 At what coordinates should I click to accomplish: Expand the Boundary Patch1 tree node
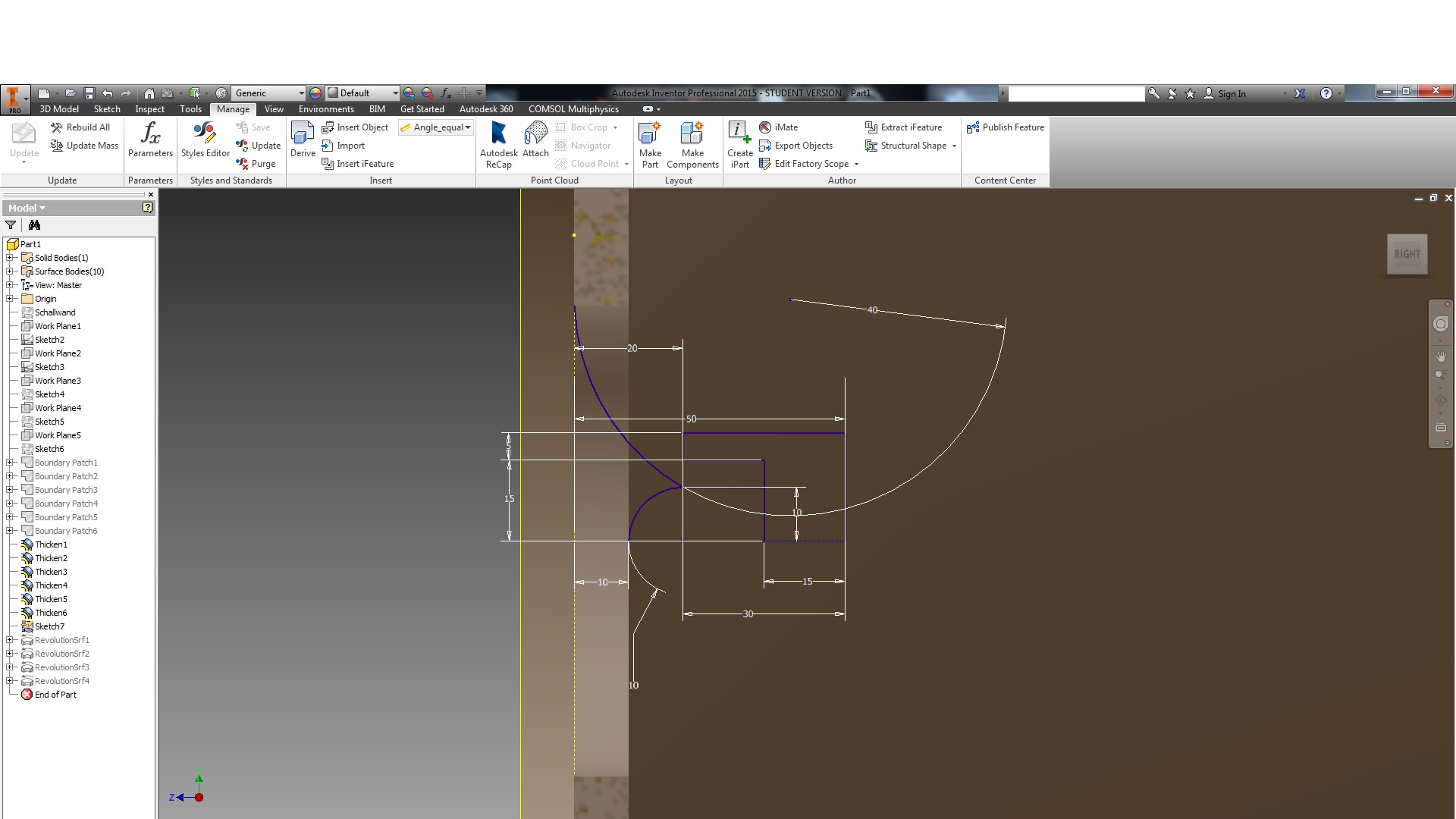[10, 463]
